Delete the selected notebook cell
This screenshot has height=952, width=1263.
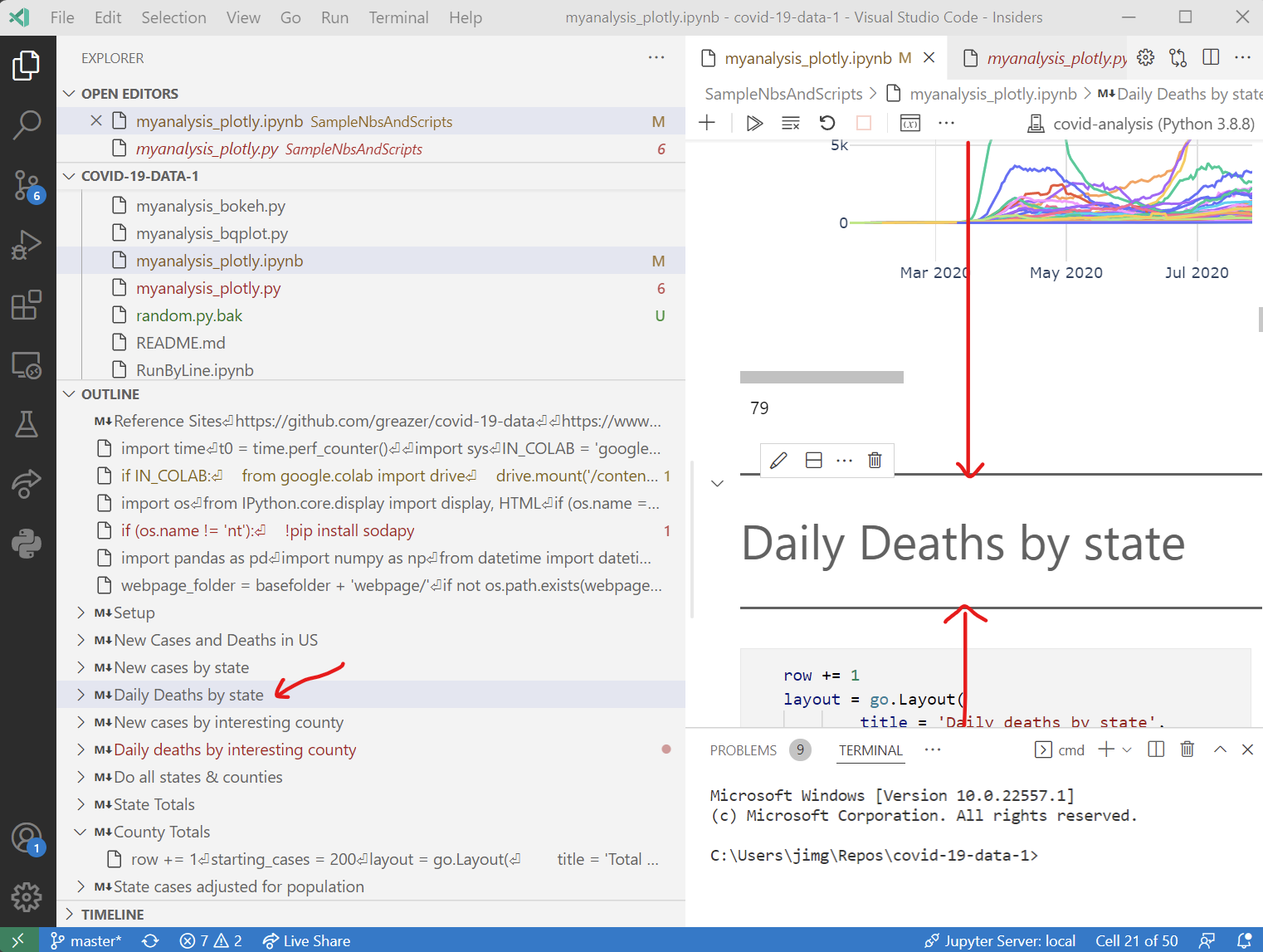point(875,461)
